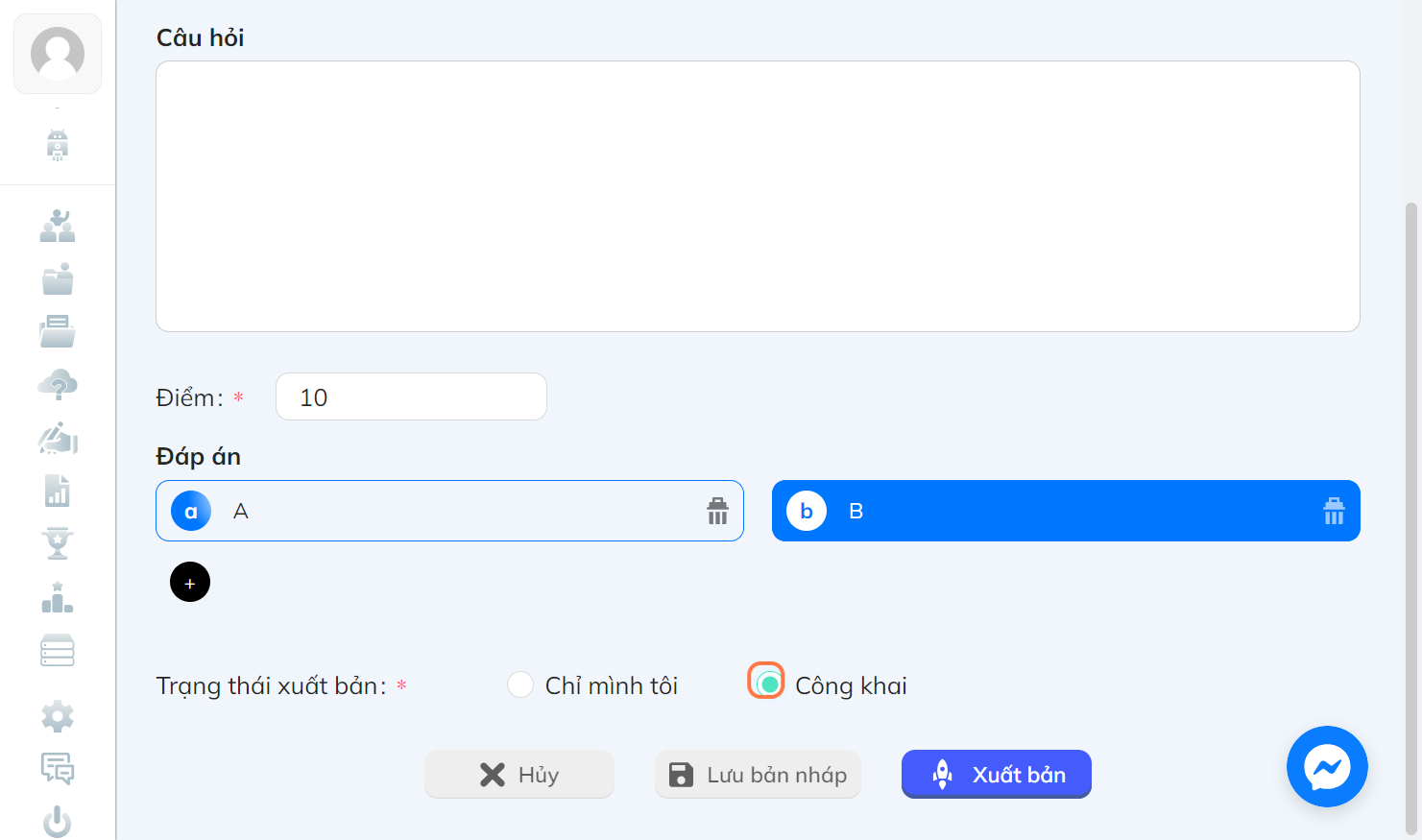Open the report chart sidebar icon
Viewport: 1422px width, 840px height.
pos(58,491)
